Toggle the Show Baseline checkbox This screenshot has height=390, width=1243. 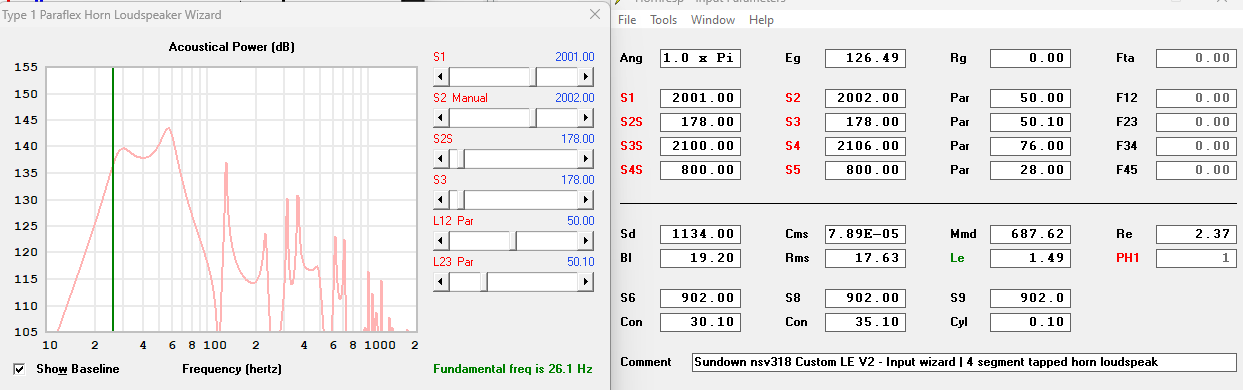(19, 369)
